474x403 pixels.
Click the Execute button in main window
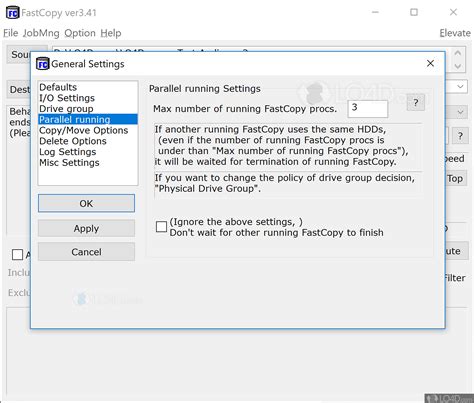(457, 251)
